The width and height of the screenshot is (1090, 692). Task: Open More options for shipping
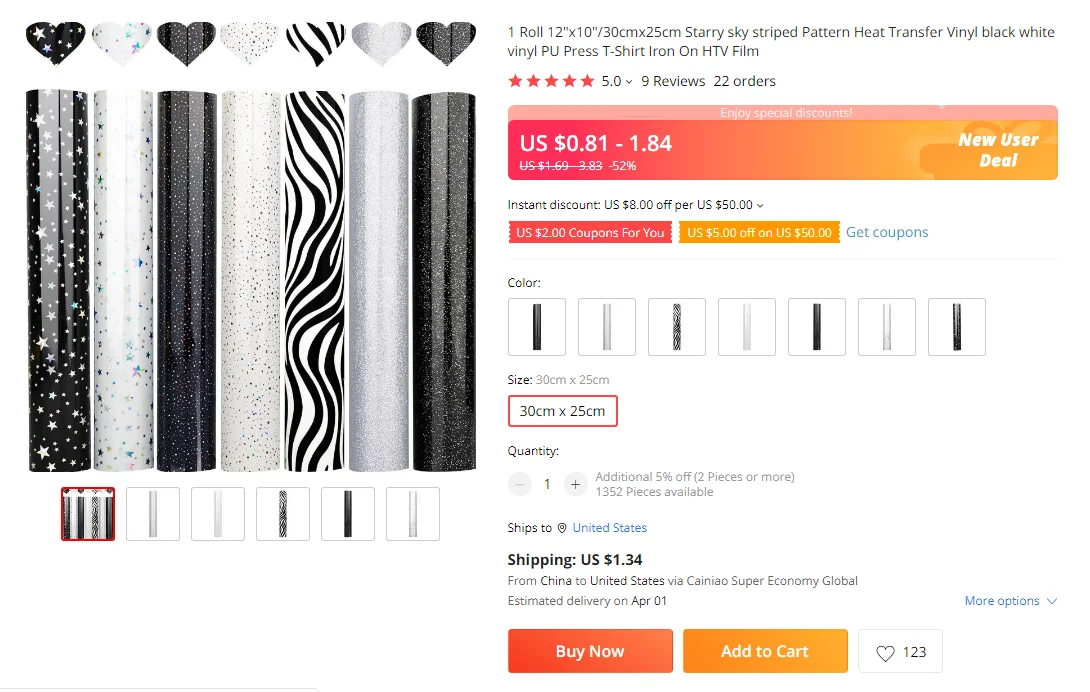1010,601
